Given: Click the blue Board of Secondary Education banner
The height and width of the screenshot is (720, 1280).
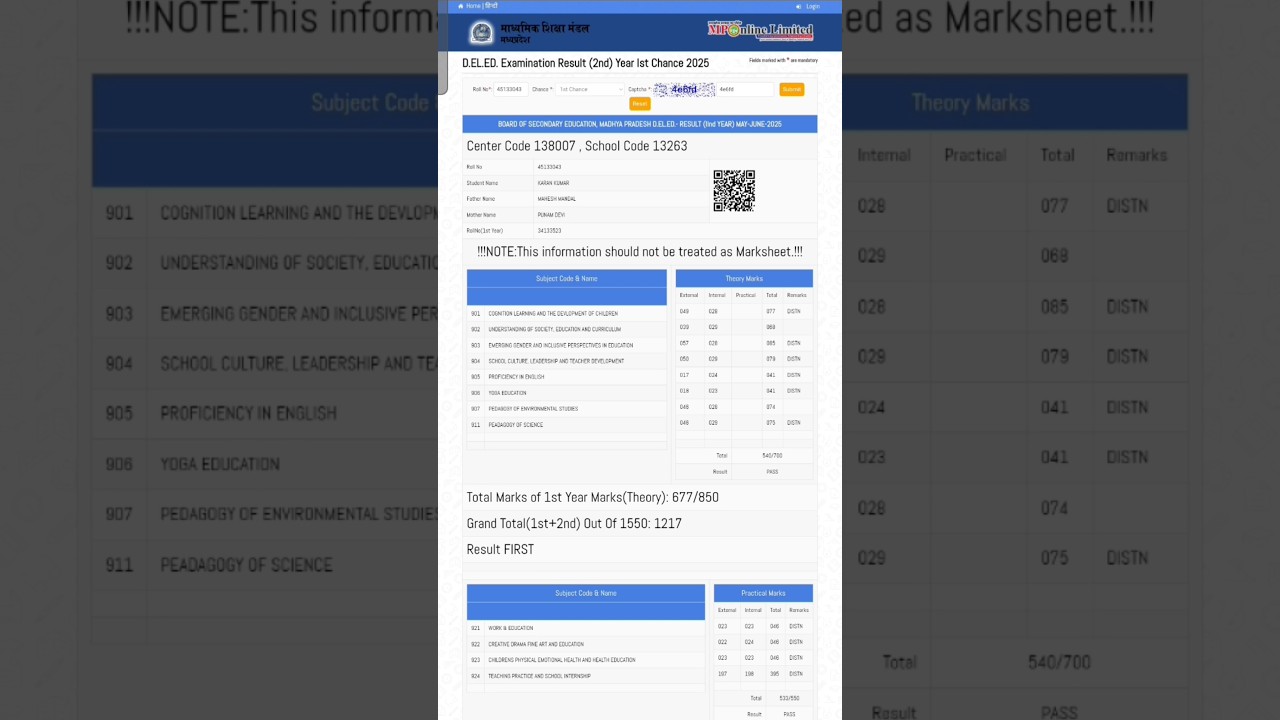Looking at the screenshot, I should click(640, 124).
